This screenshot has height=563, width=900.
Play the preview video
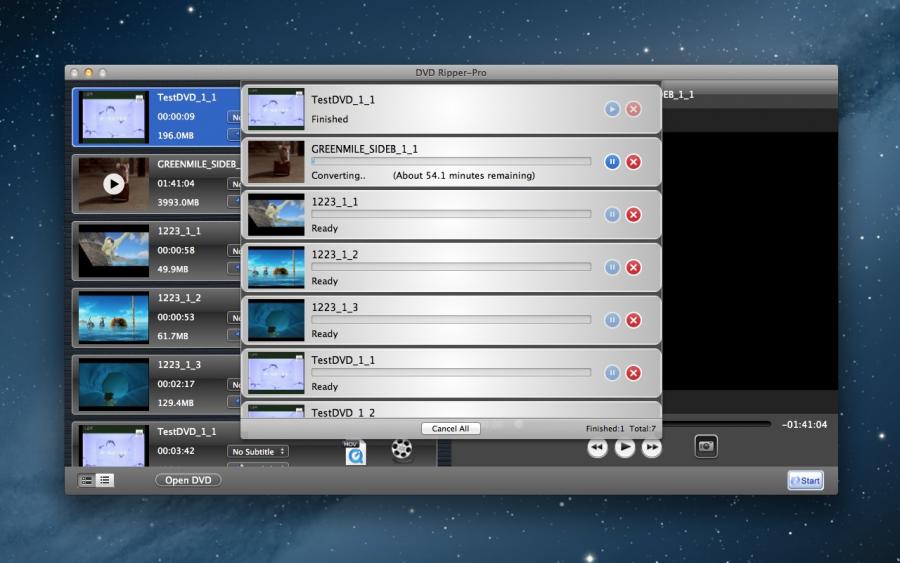(624, 447)
